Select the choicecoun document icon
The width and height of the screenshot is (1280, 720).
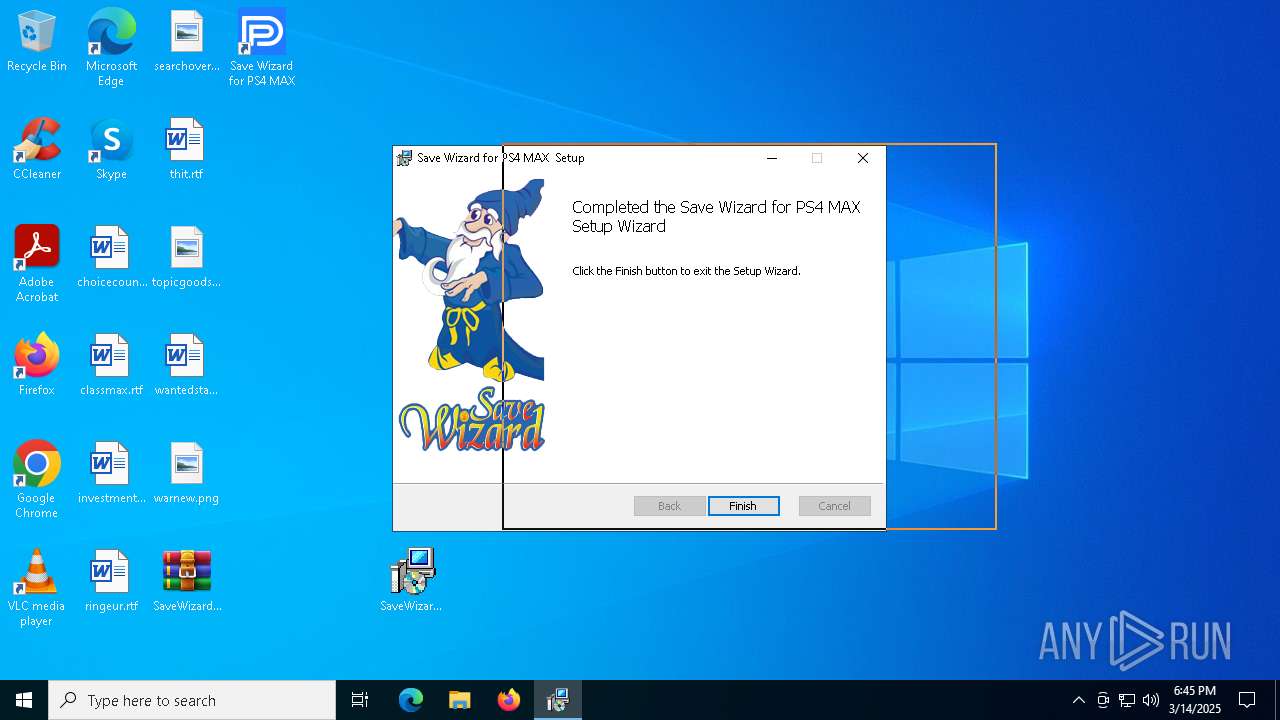click(111, 257)
